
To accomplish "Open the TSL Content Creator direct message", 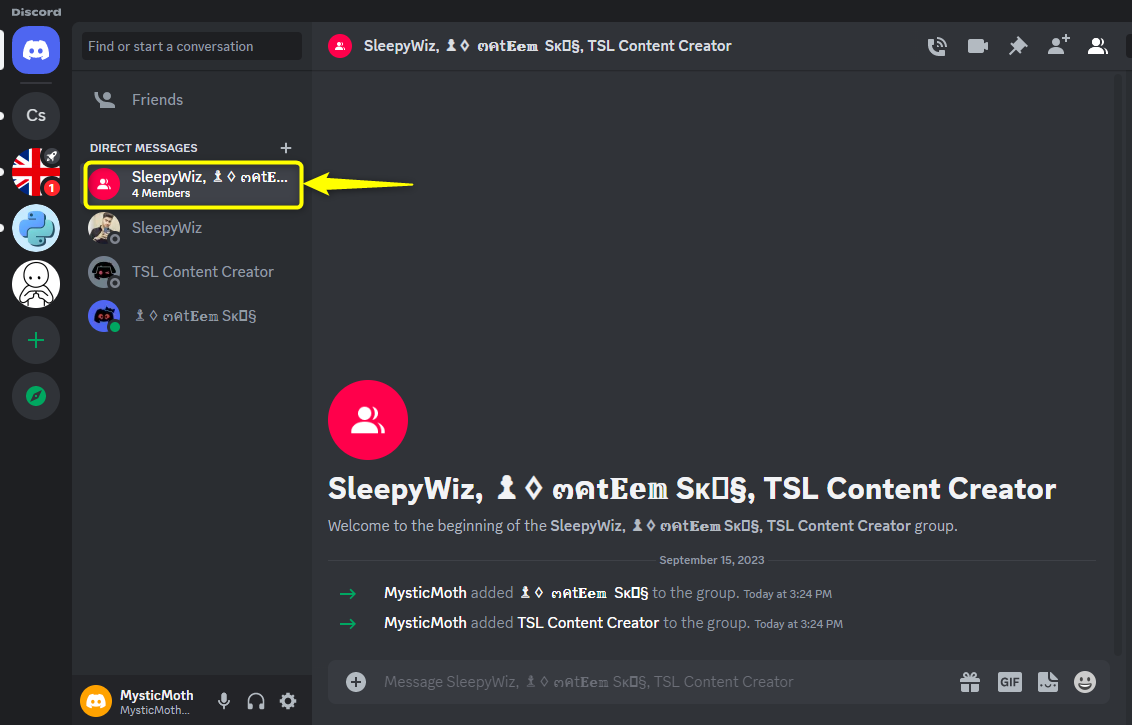I will pos(202,272).
